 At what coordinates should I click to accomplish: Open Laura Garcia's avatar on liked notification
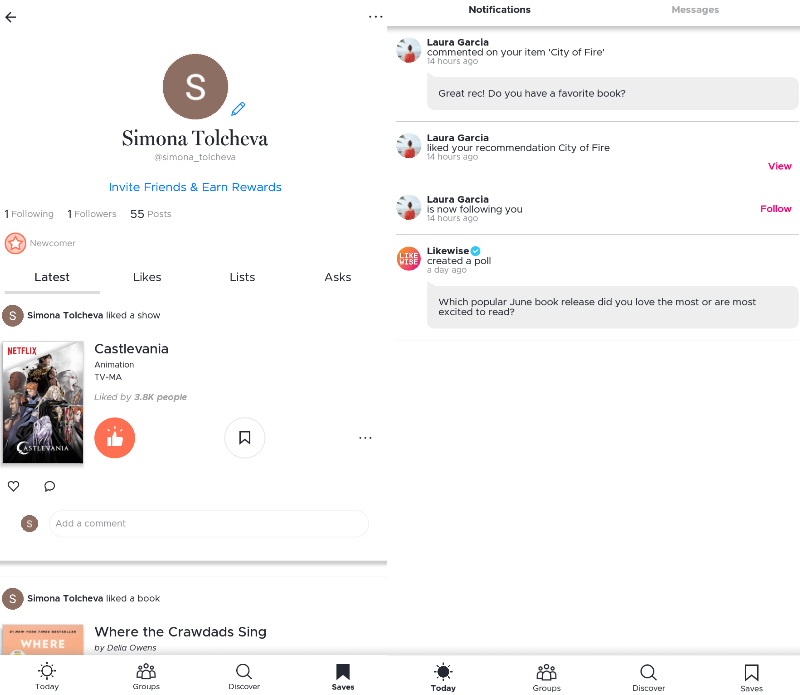(409, 146)
